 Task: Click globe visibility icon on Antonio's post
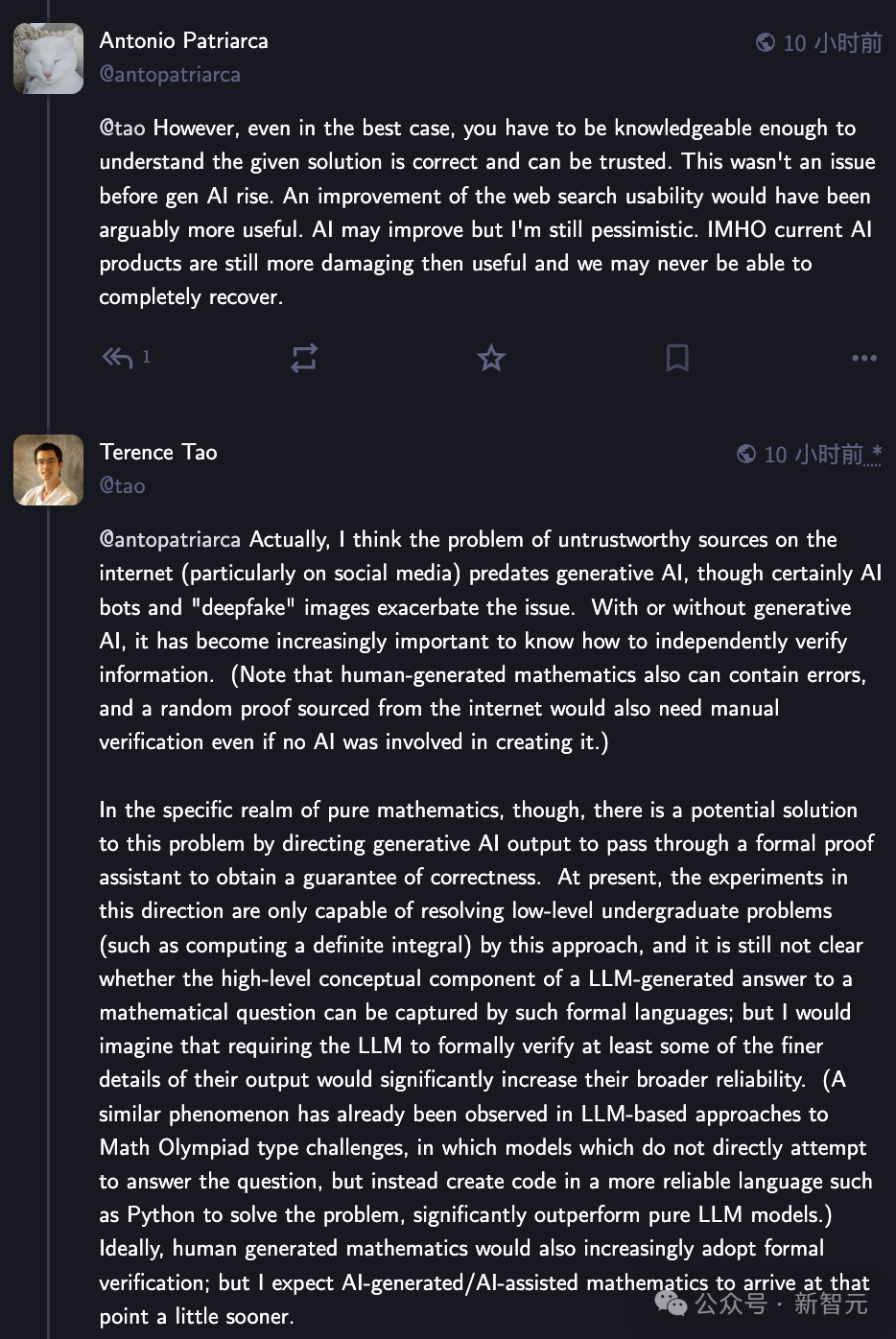click(766, 42)
